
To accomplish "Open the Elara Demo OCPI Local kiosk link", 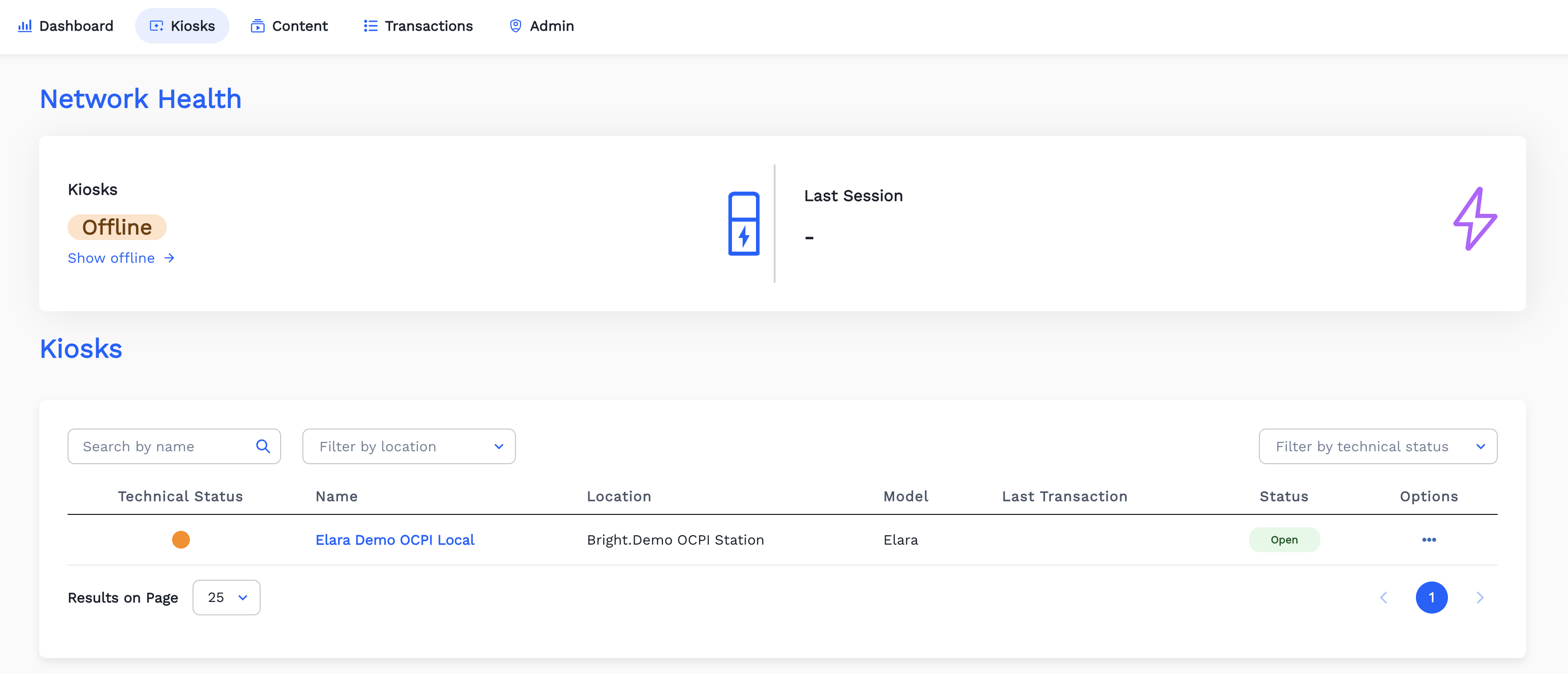I will pyautogui.click(x=394, y=540).
